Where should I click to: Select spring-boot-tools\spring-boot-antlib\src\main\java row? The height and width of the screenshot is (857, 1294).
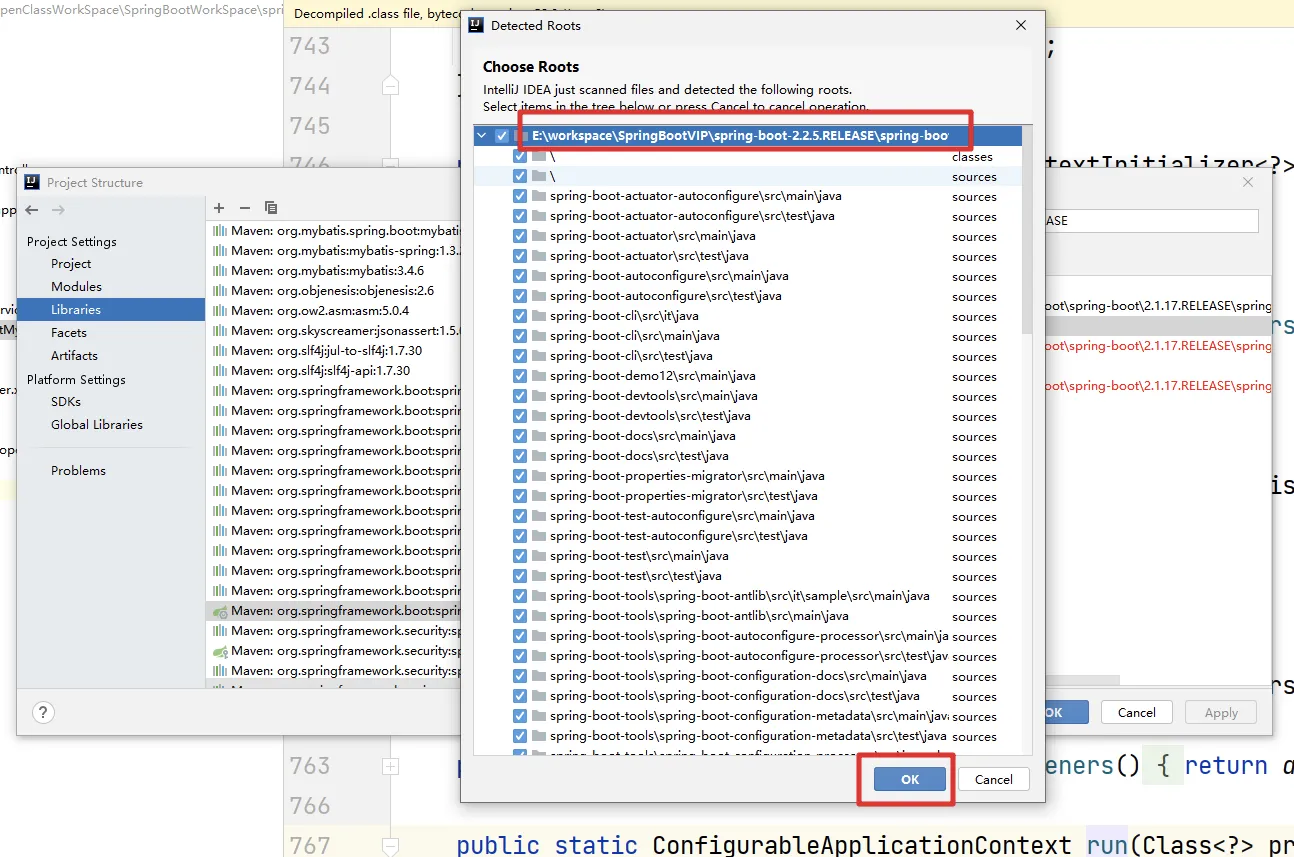[x=748, y=616]
